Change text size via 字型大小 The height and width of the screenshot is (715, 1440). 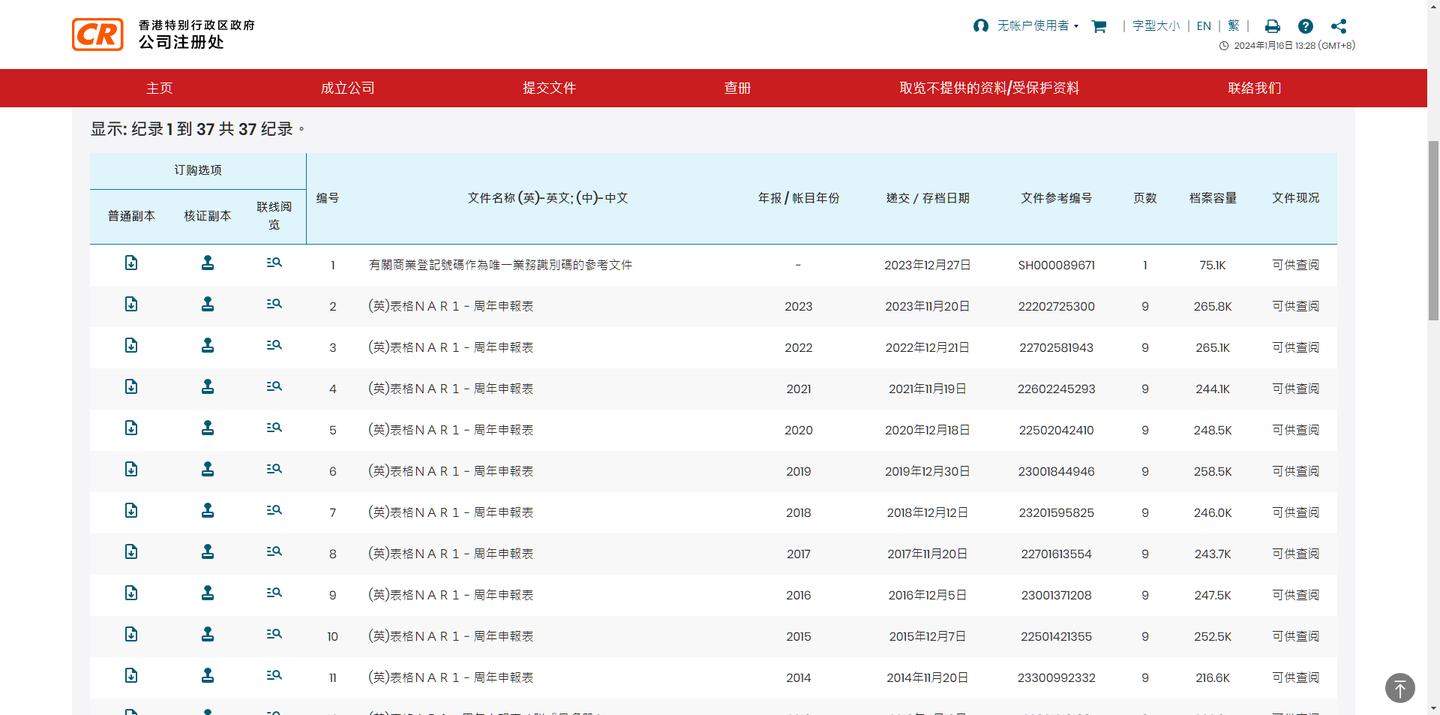[1156, 26]
